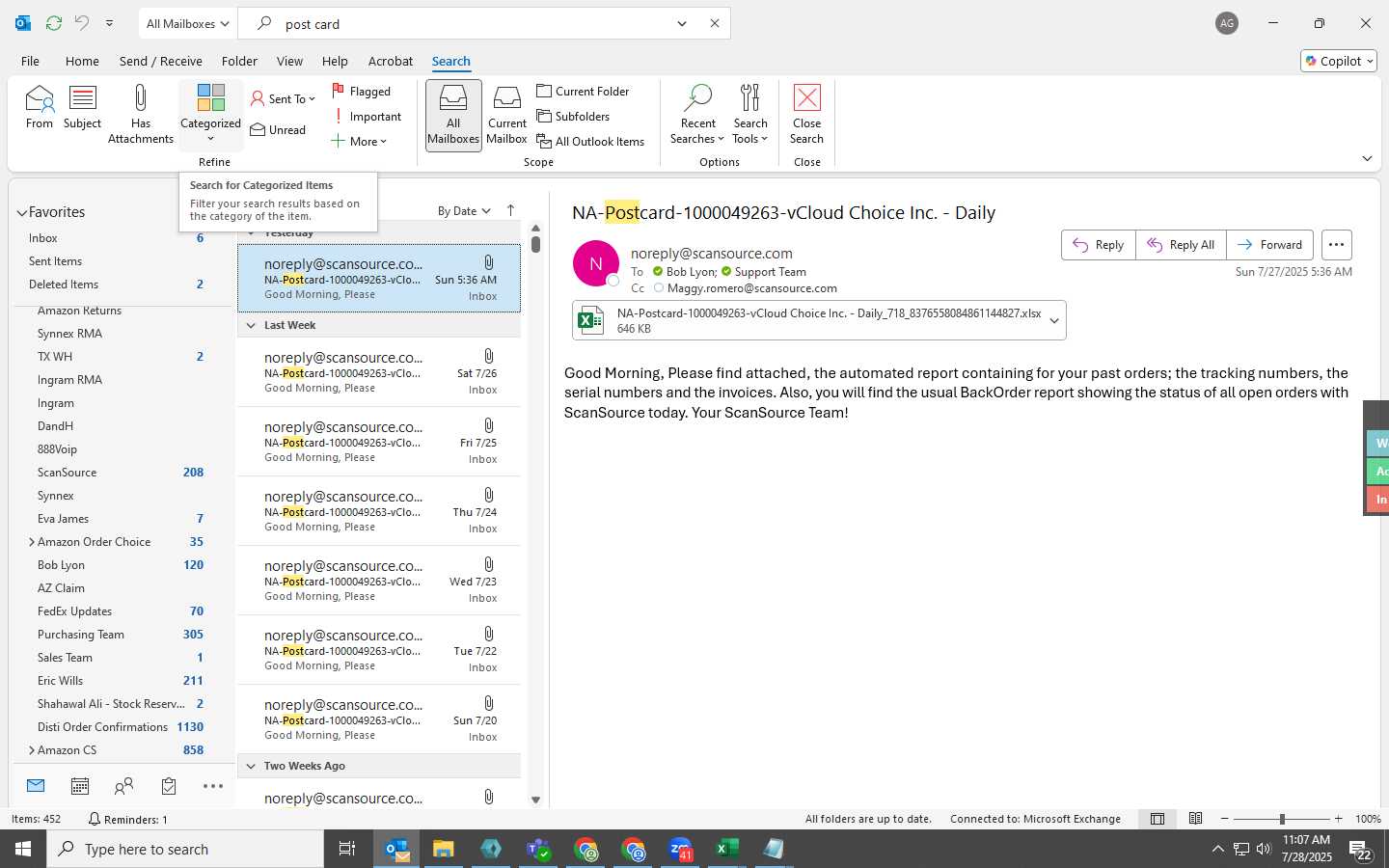This screenshot has height=868, width=1389.
Task: Adjust the zoom slider in status bar
Action: pos(1282,819)
